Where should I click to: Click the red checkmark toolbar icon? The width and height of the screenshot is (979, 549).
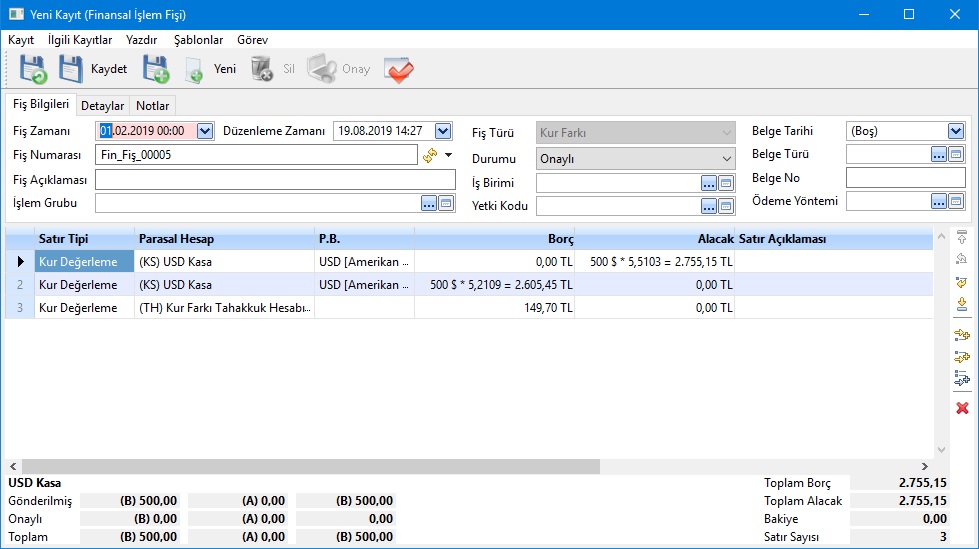(398, 69)
